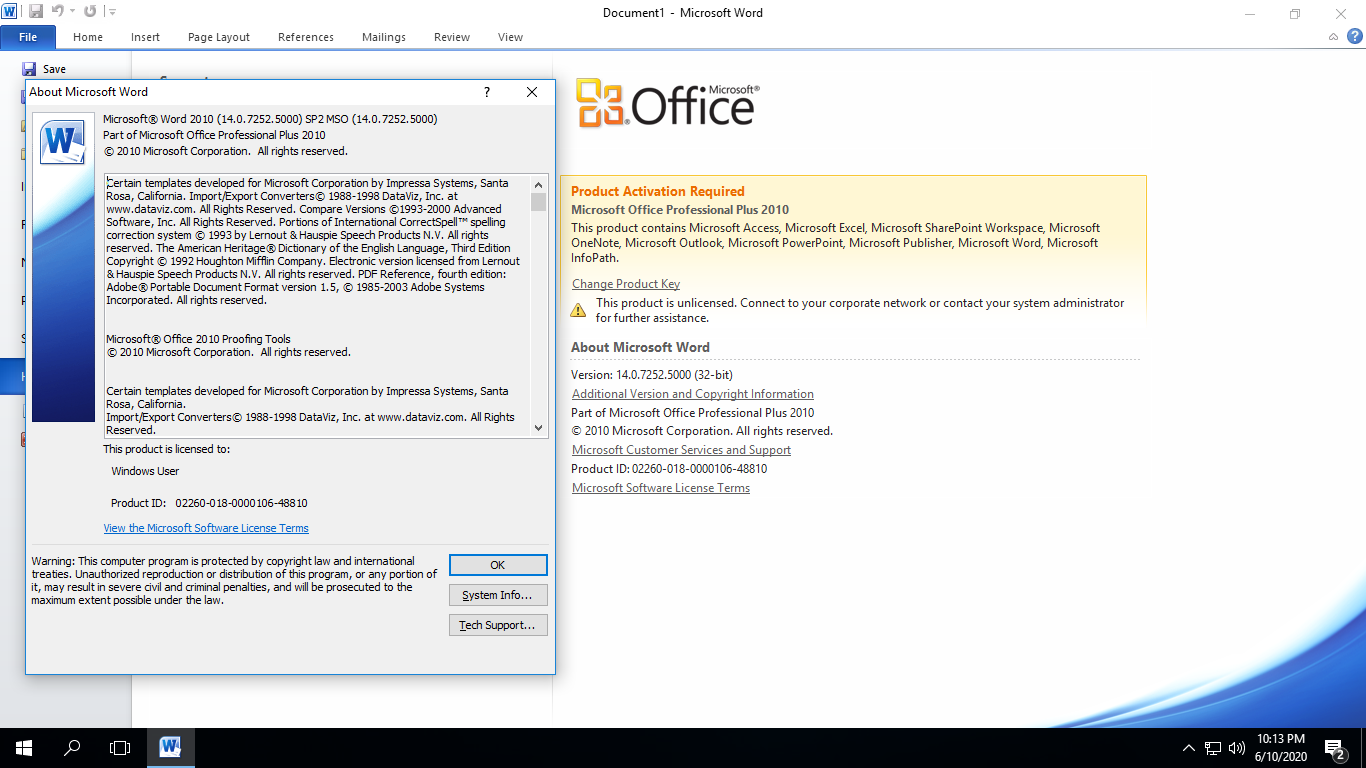Click the scrollbar thumb in copyright text box
Screen dimensions: 1366x768
539,202
